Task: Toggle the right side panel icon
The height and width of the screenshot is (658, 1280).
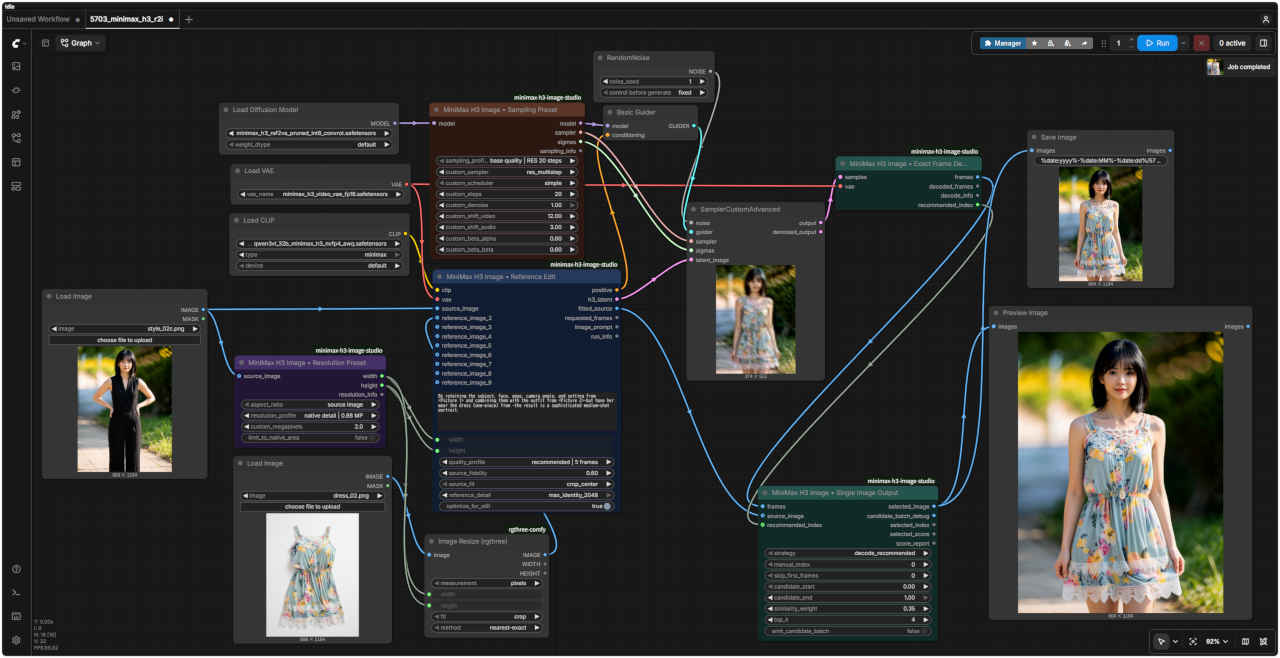Action: [1263, 43]
